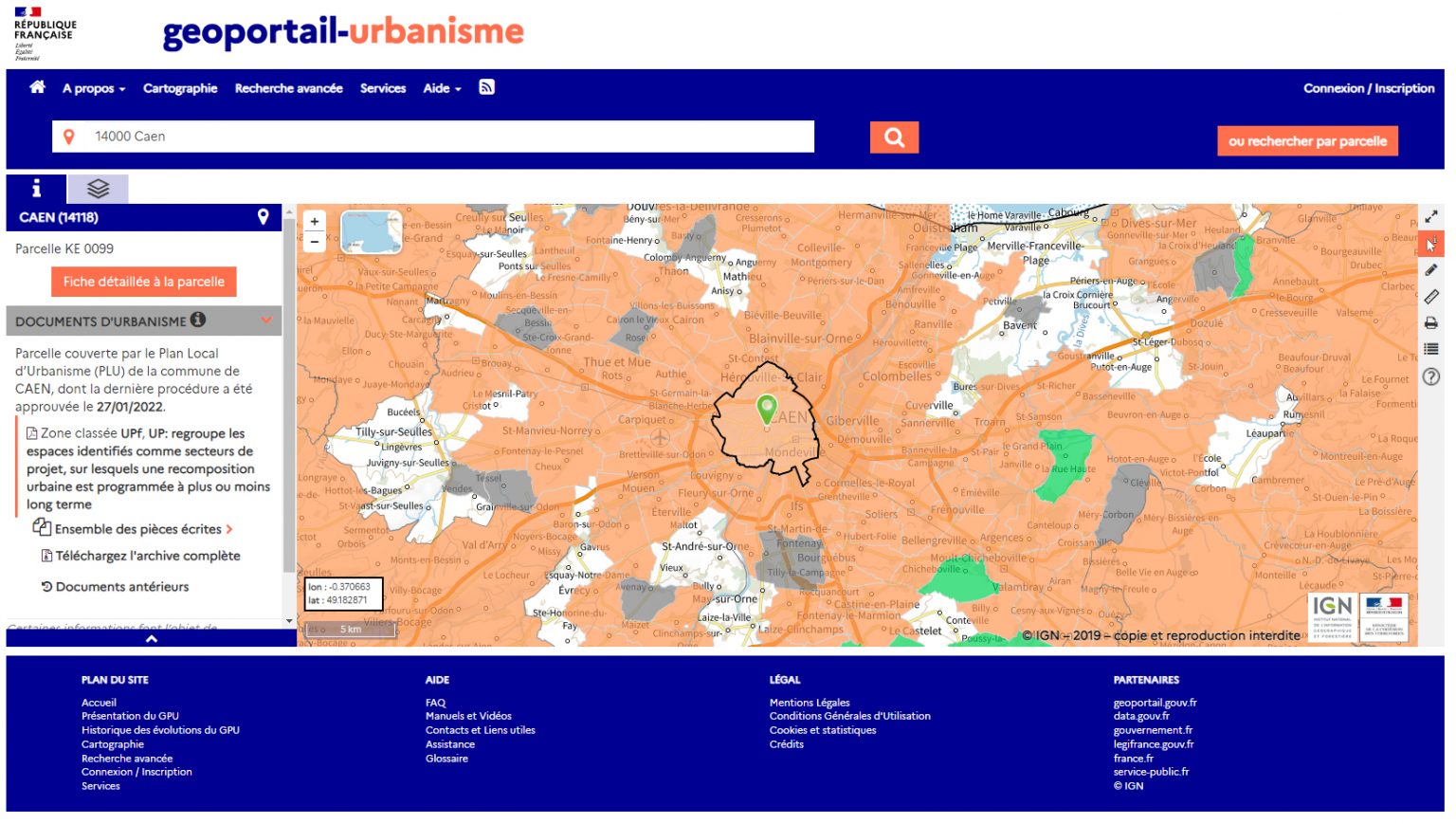The width and height of the screenshot is (1456, 824).
Task: Go to the home page icon
Action: (37, 87)
